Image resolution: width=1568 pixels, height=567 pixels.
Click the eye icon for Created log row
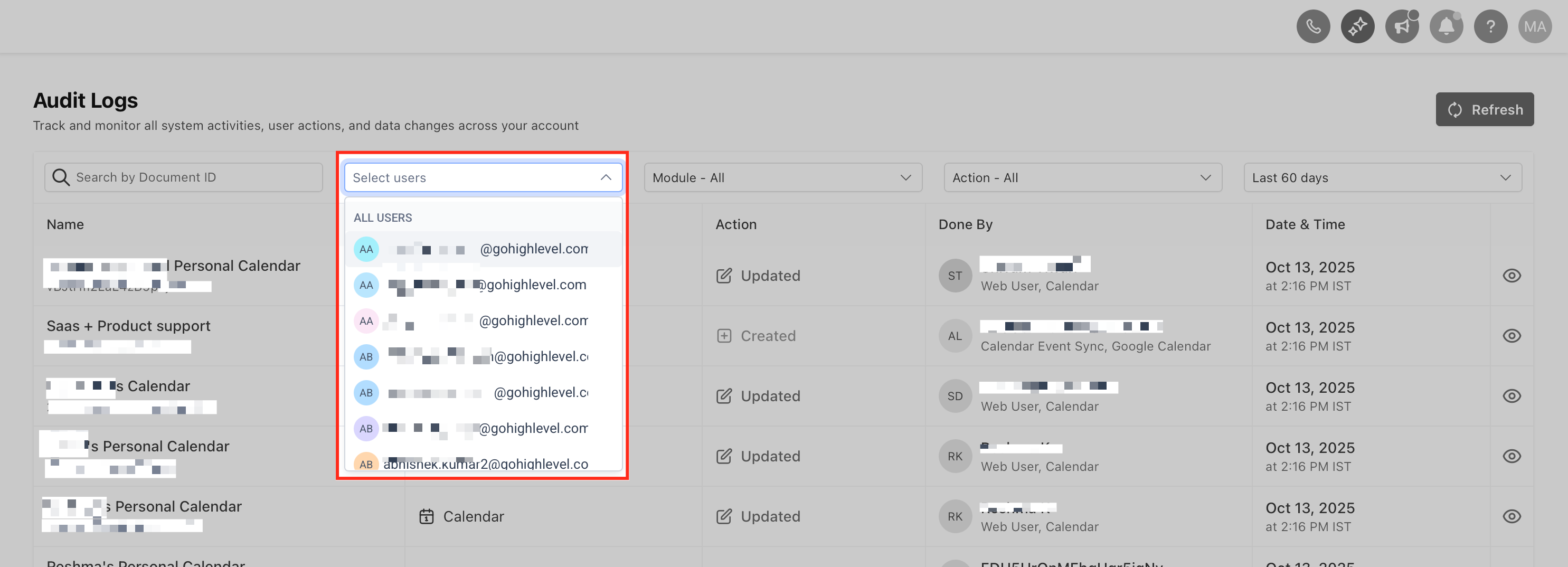(1512, 336)
